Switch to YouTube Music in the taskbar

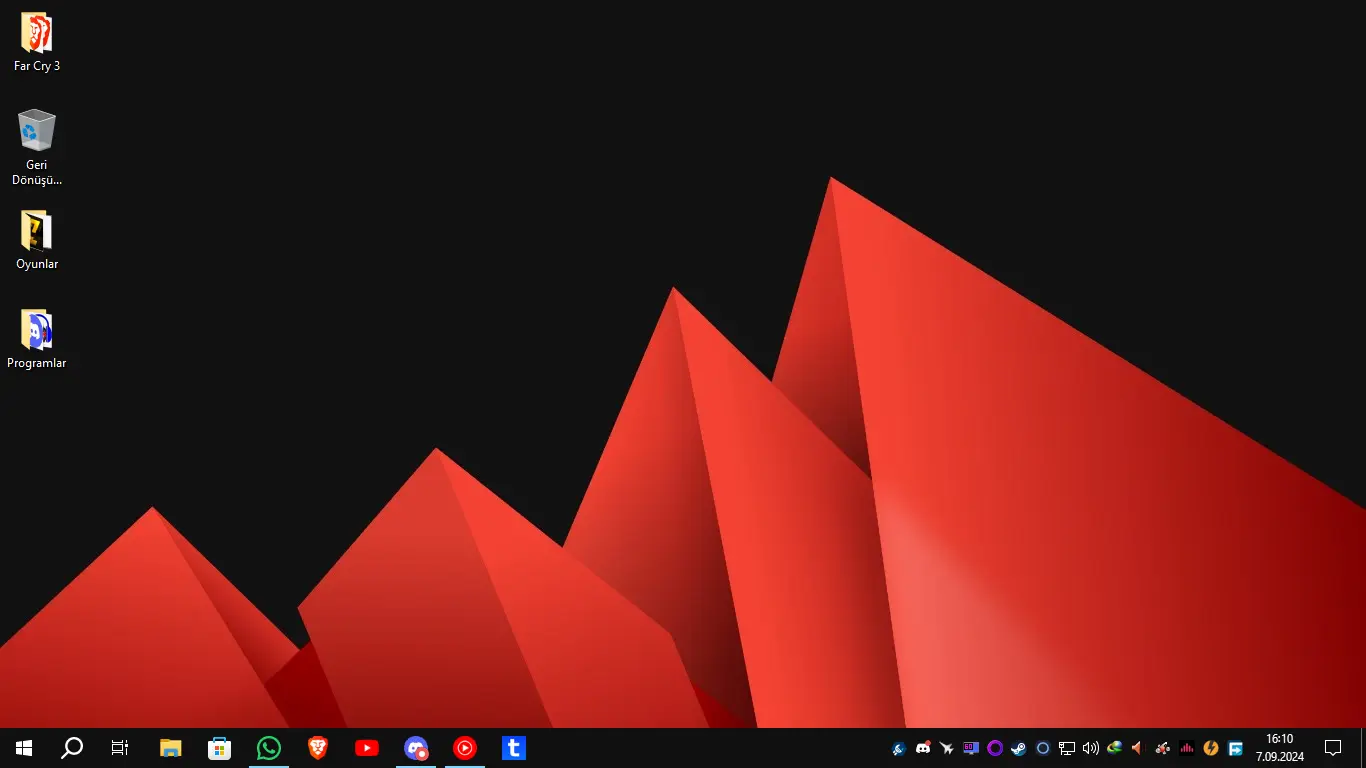click(x=465, y=748)
